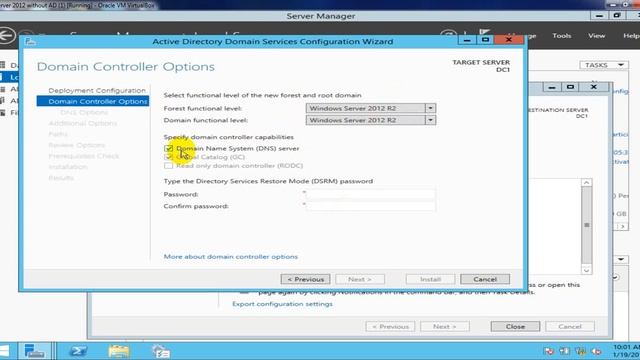640x360 pixels.
Task: Click Export configuration settings link
Action: (282, 304)
